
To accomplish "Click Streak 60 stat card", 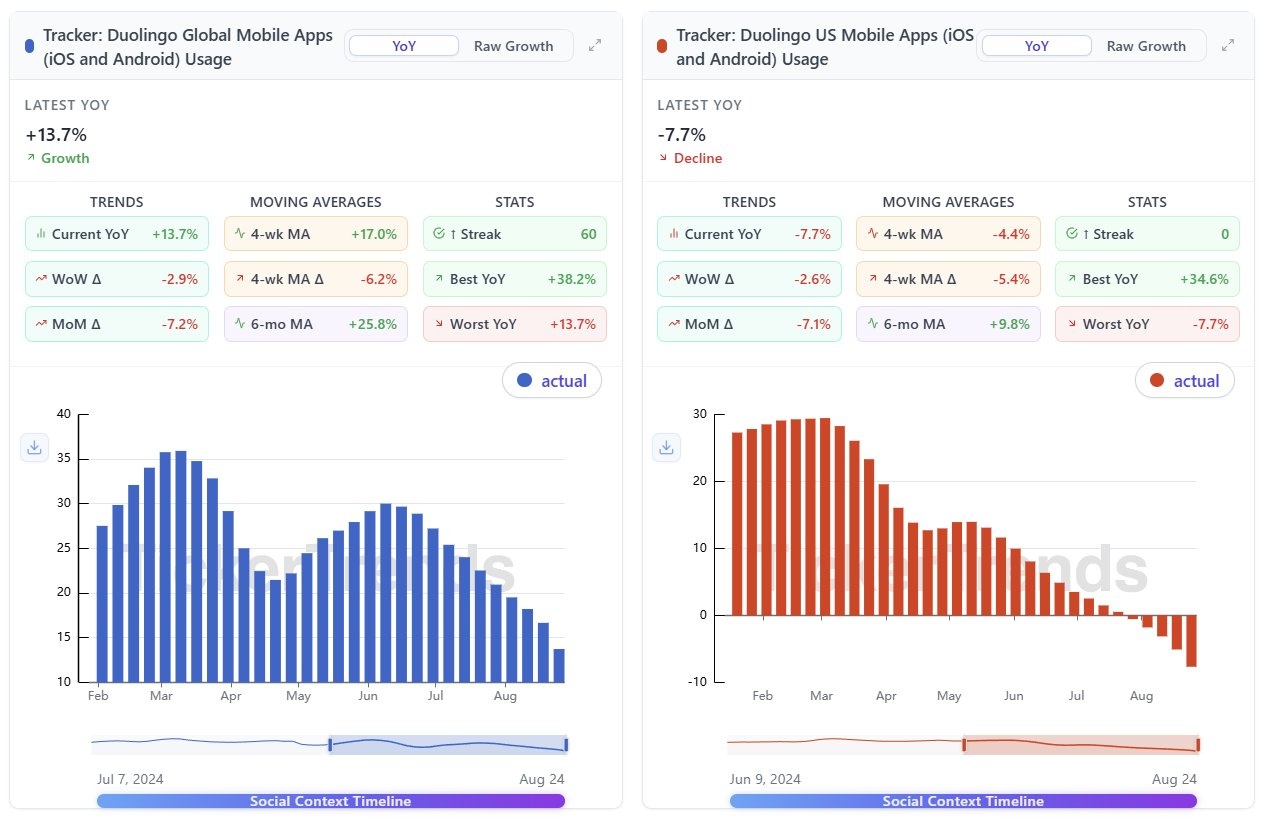I will (515, 234).
